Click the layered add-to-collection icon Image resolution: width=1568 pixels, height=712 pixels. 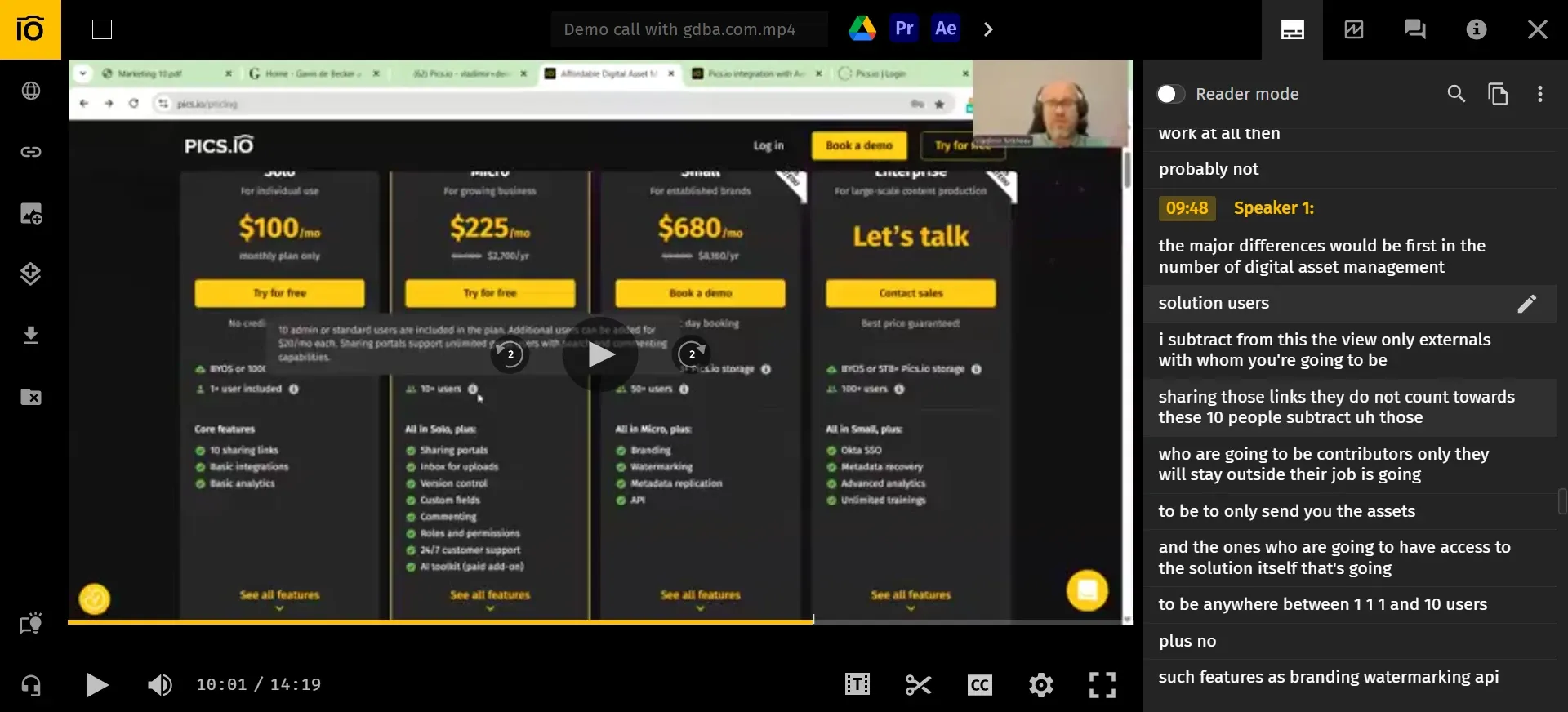[x=31, y=274]
